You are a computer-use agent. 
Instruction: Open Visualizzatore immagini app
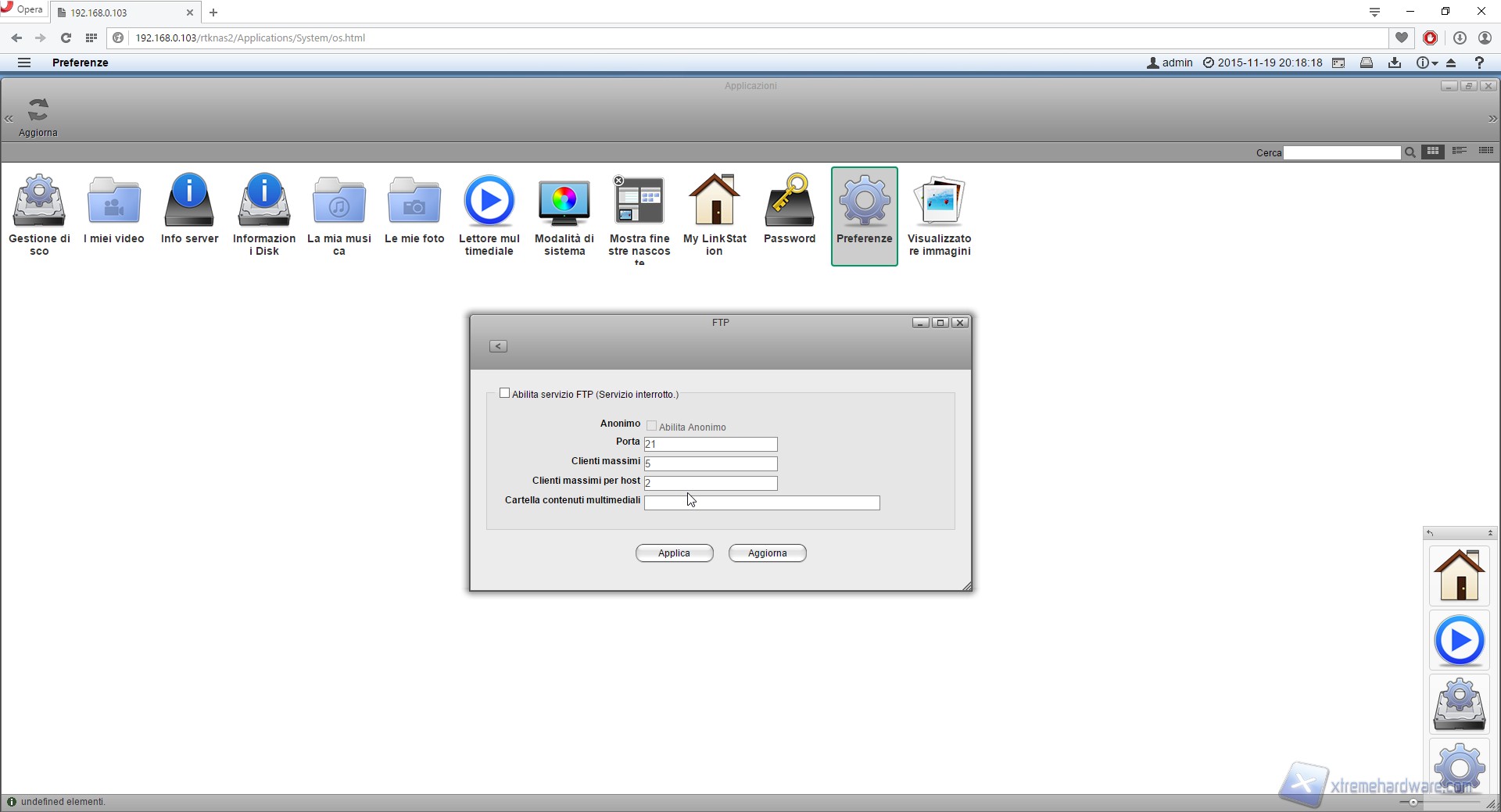[x=939, y=202]
